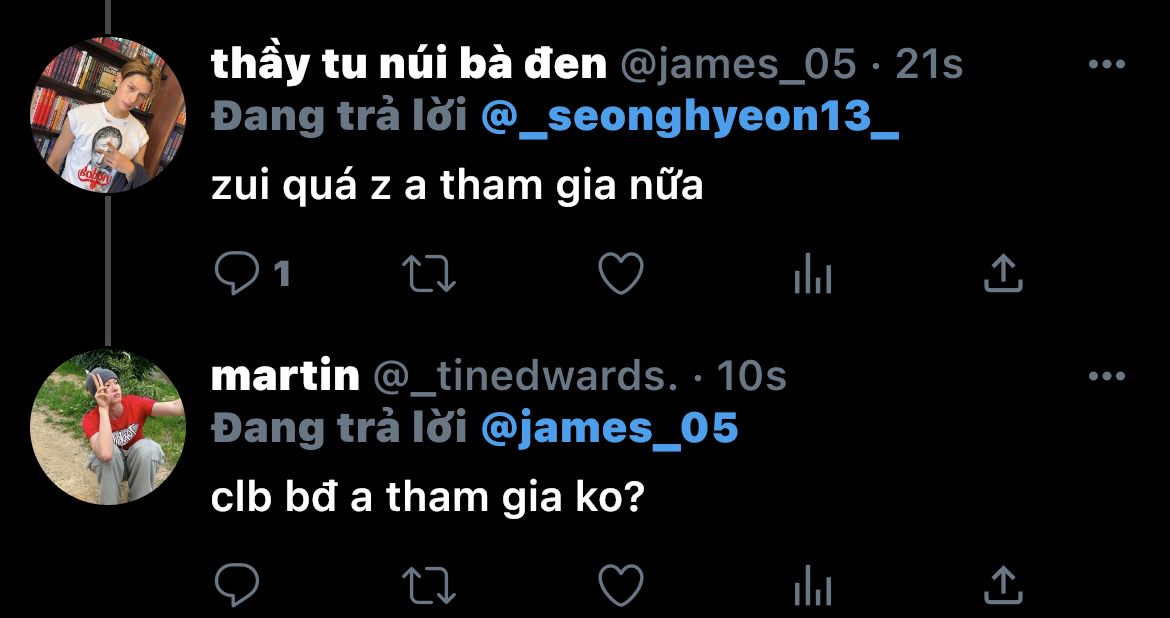
Task: Reply to martin's tweet
Action: click(237, 584)
